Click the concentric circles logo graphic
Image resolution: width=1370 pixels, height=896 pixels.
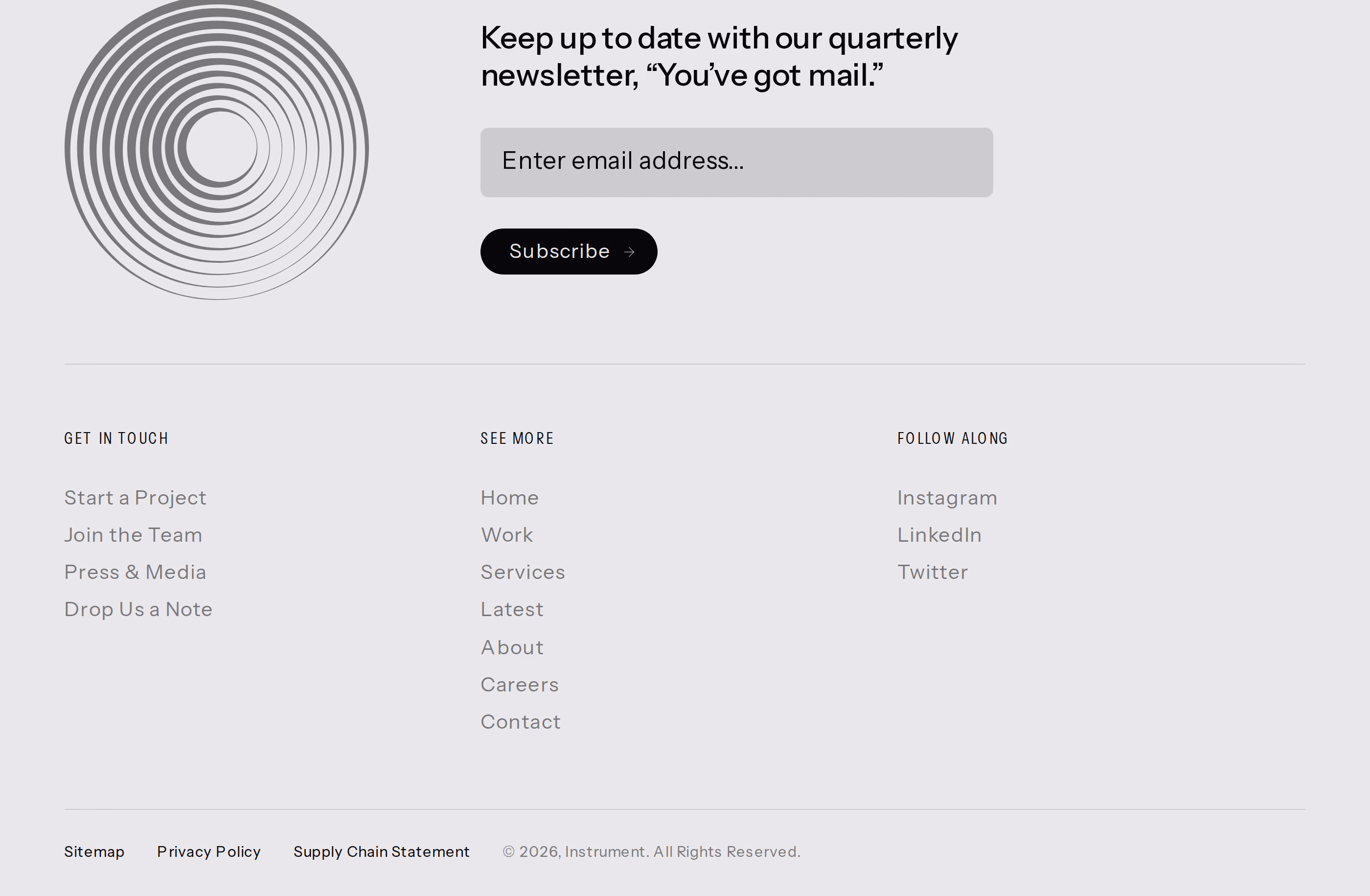[216, 149]
